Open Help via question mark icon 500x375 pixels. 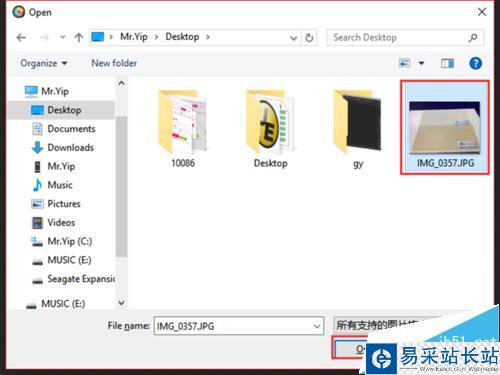(x=475, y=63)
